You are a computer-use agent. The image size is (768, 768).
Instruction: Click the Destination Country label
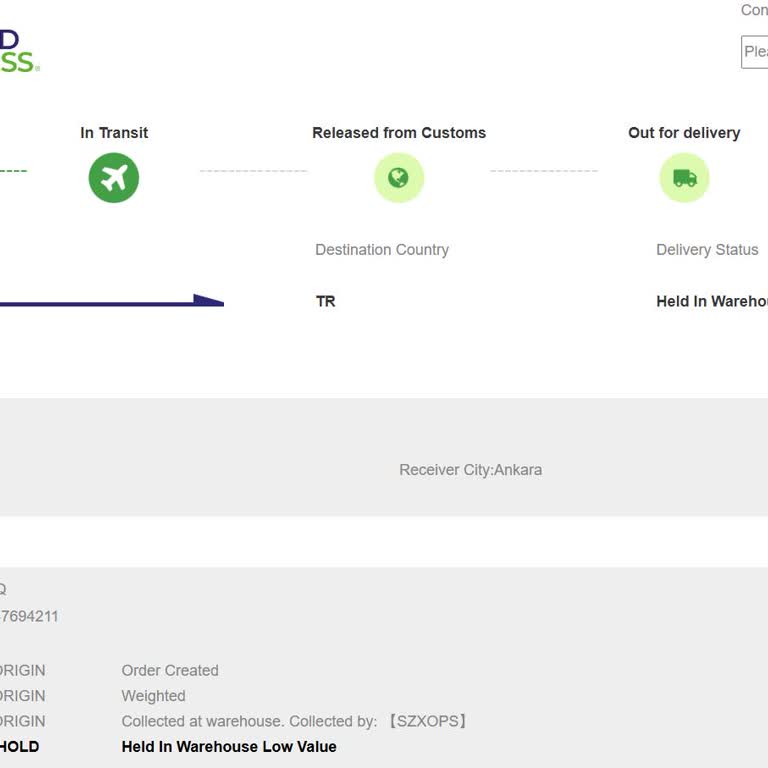(x=382, y=250)
